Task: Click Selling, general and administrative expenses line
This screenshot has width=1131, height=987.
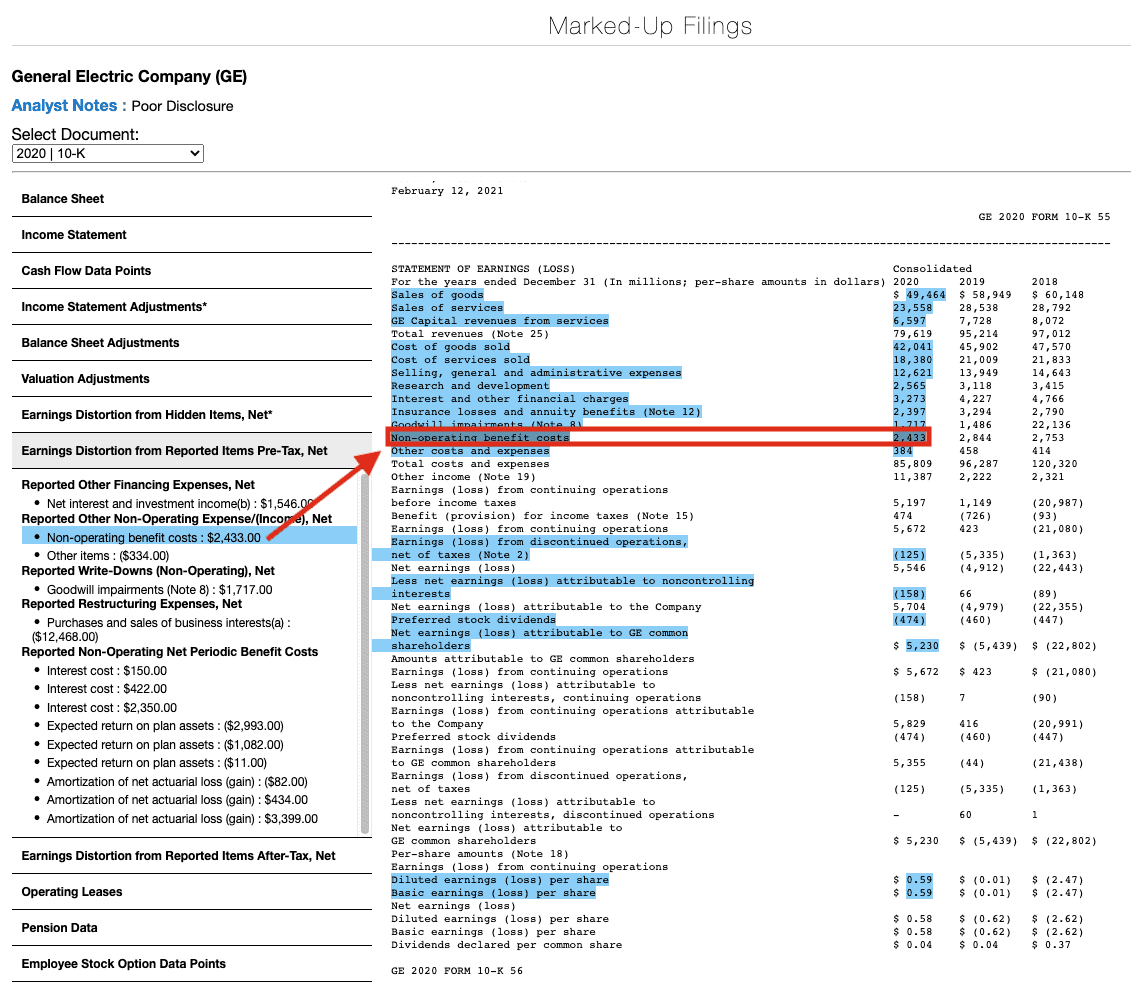Action: [536, 373]
